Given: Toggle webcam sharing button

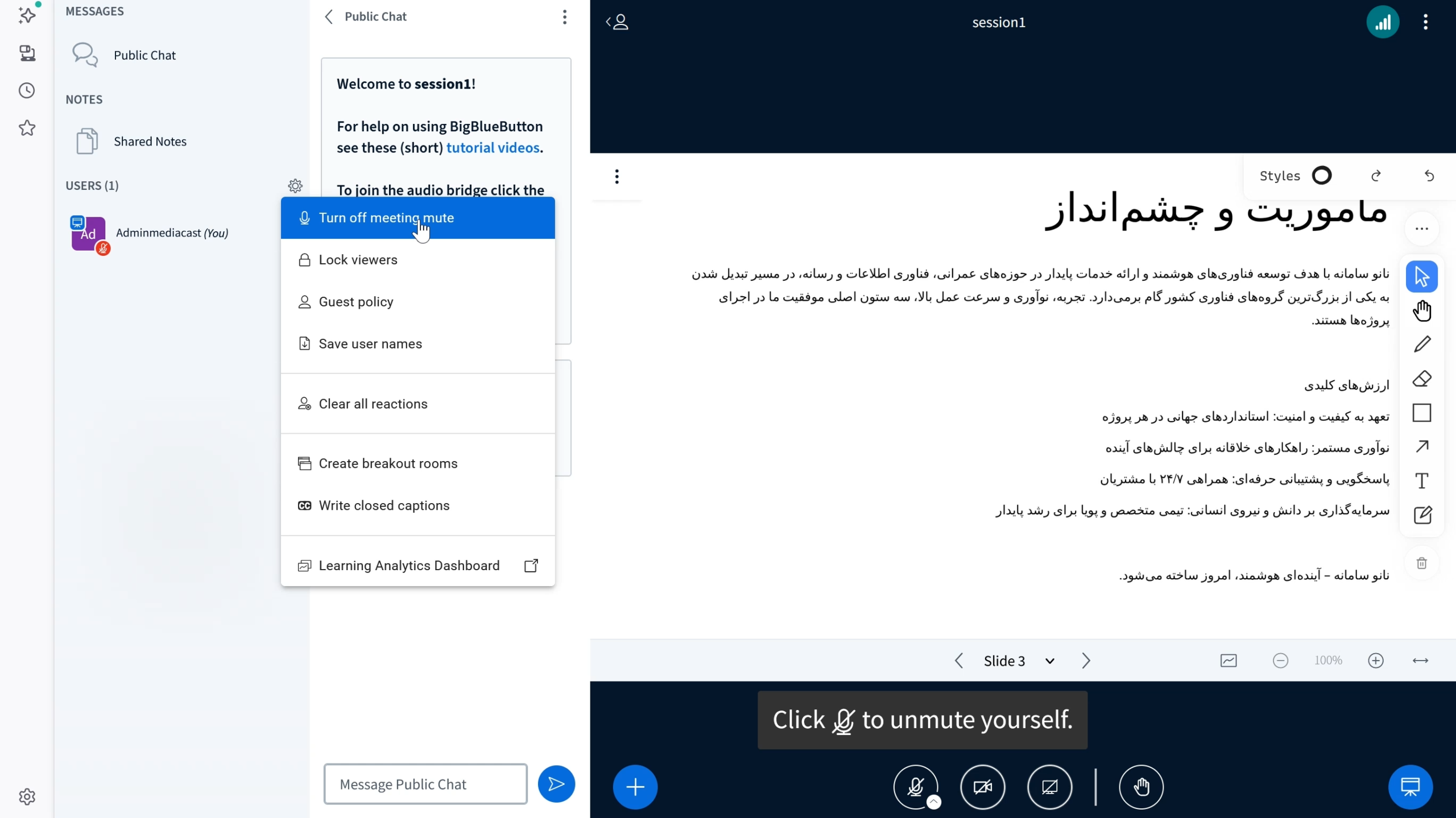Looking at the screenshot, I should click(982, 787).
